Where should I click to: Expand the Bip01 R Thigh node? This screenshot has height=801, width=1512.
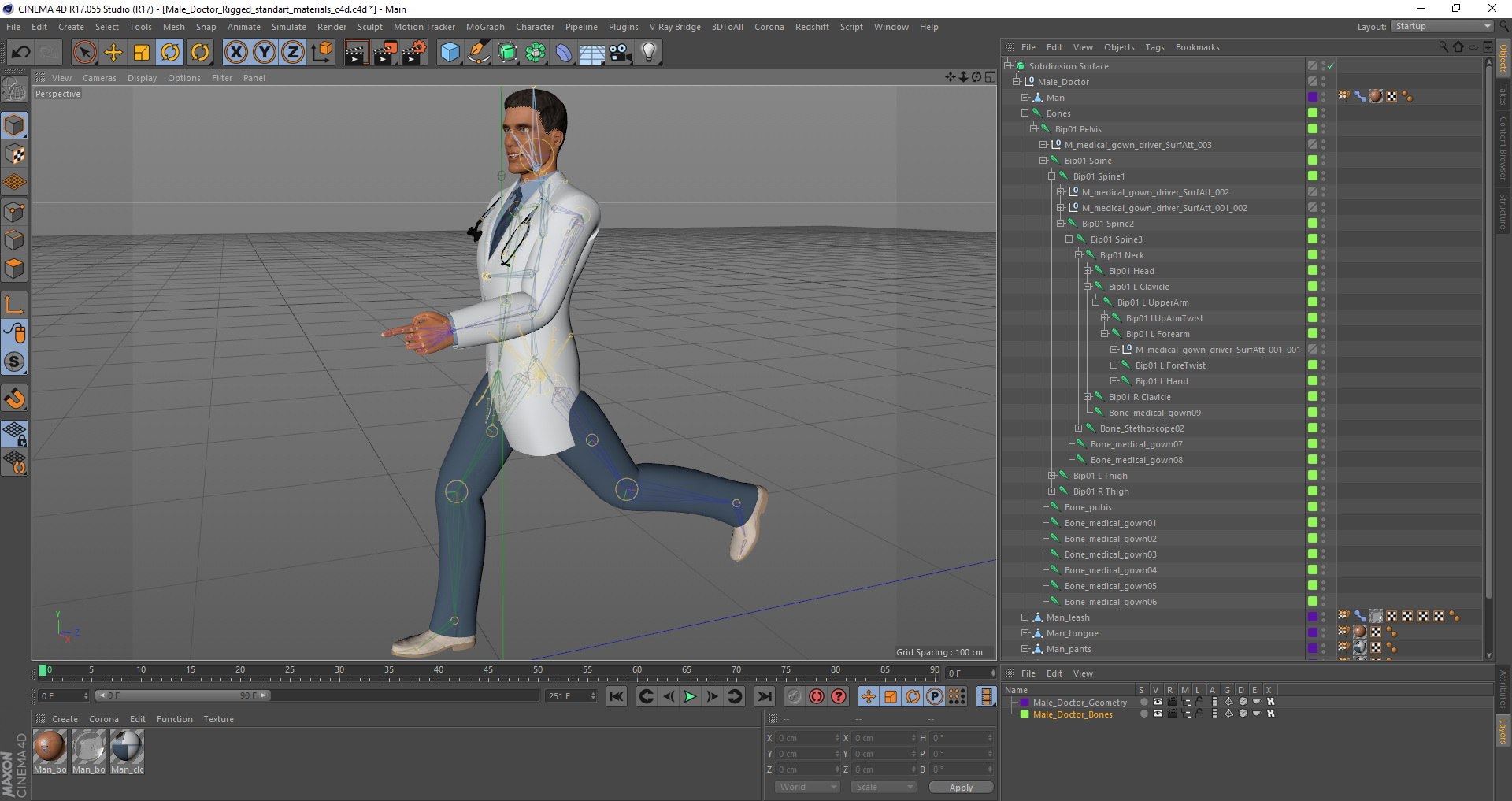click(x=1051, y=491)
